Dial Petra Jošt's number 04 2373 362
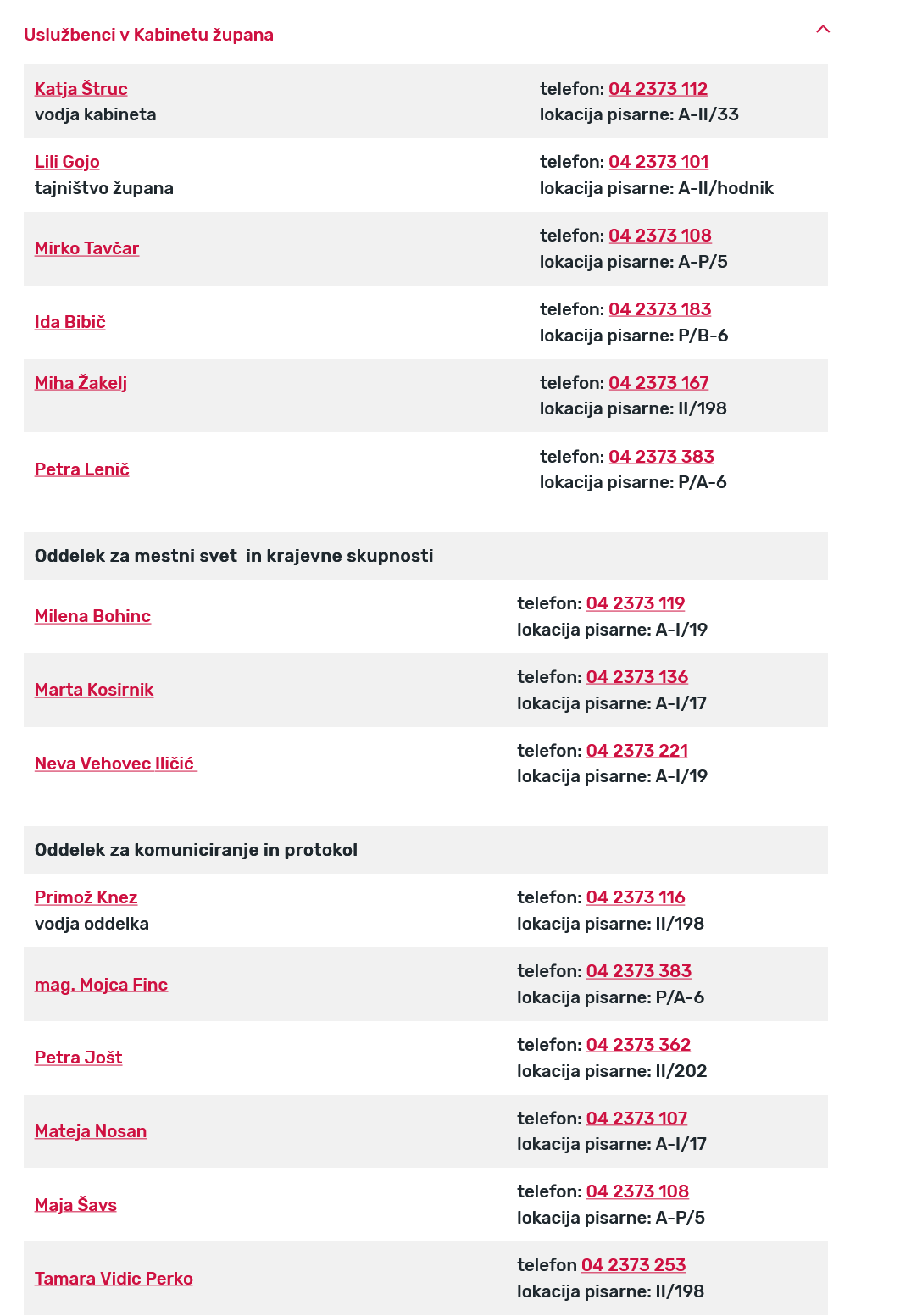 point(638,1045)
